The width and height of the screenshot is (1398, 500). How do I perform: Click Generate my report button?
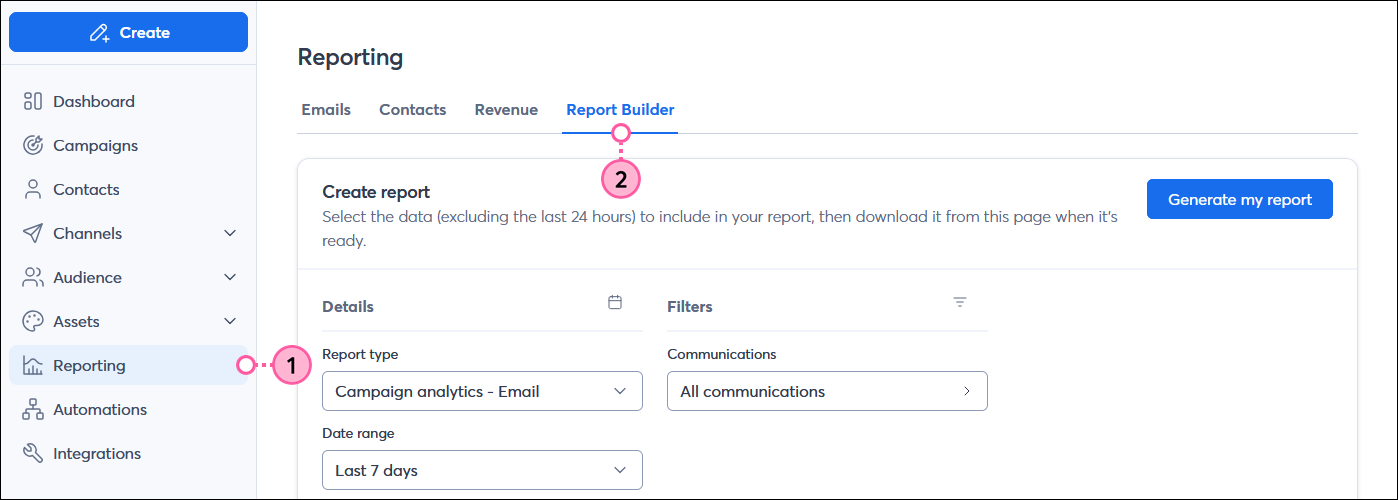tap(1240, 199)
